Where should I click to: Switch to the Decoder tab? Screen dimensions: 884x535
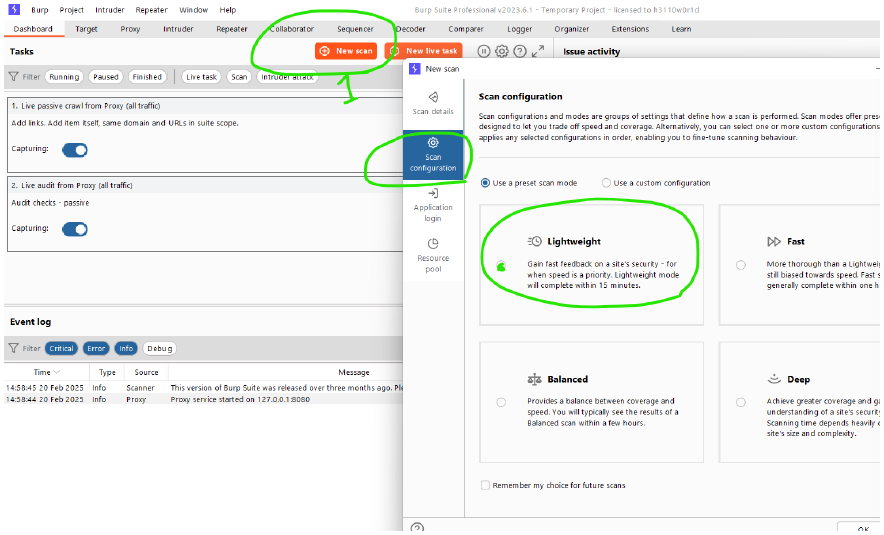click(410, 29)
